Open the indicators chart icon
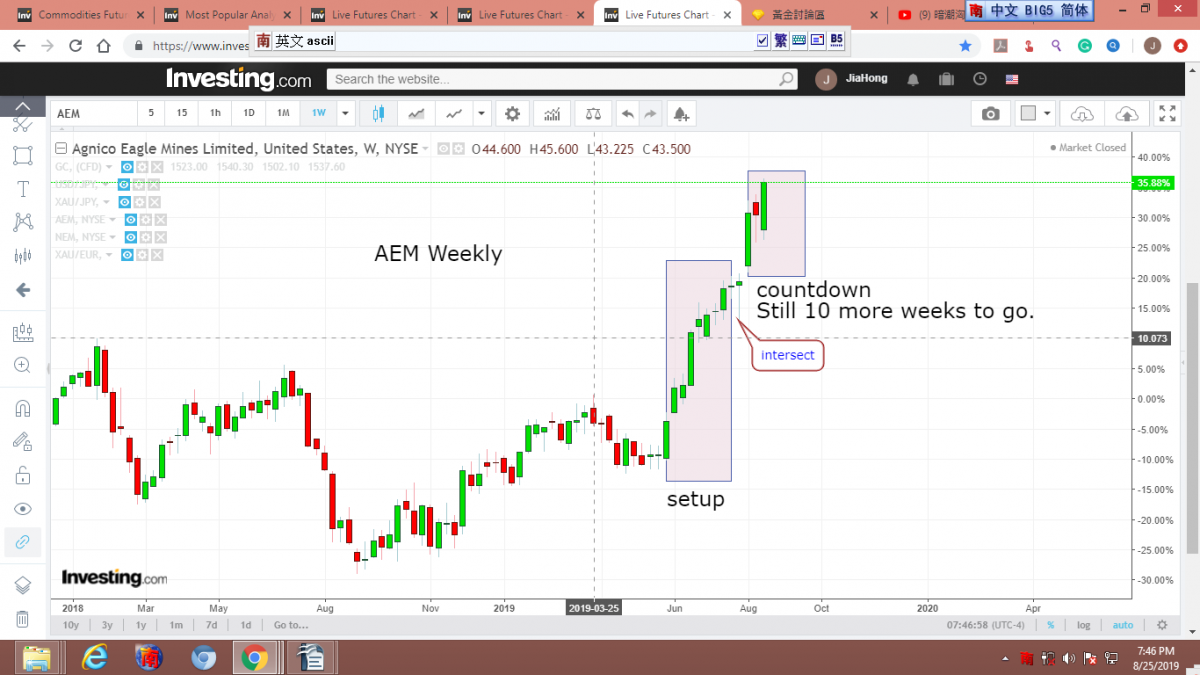Image resolution: width=1200 pixels, height=675 pixels. click(x=552, y=114)
